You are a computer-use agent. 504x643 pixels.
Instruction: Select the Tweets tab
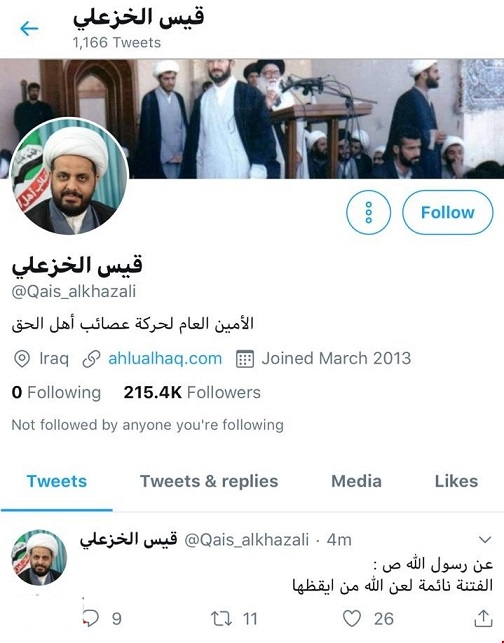pyautogui.click(x=57, y=481)
